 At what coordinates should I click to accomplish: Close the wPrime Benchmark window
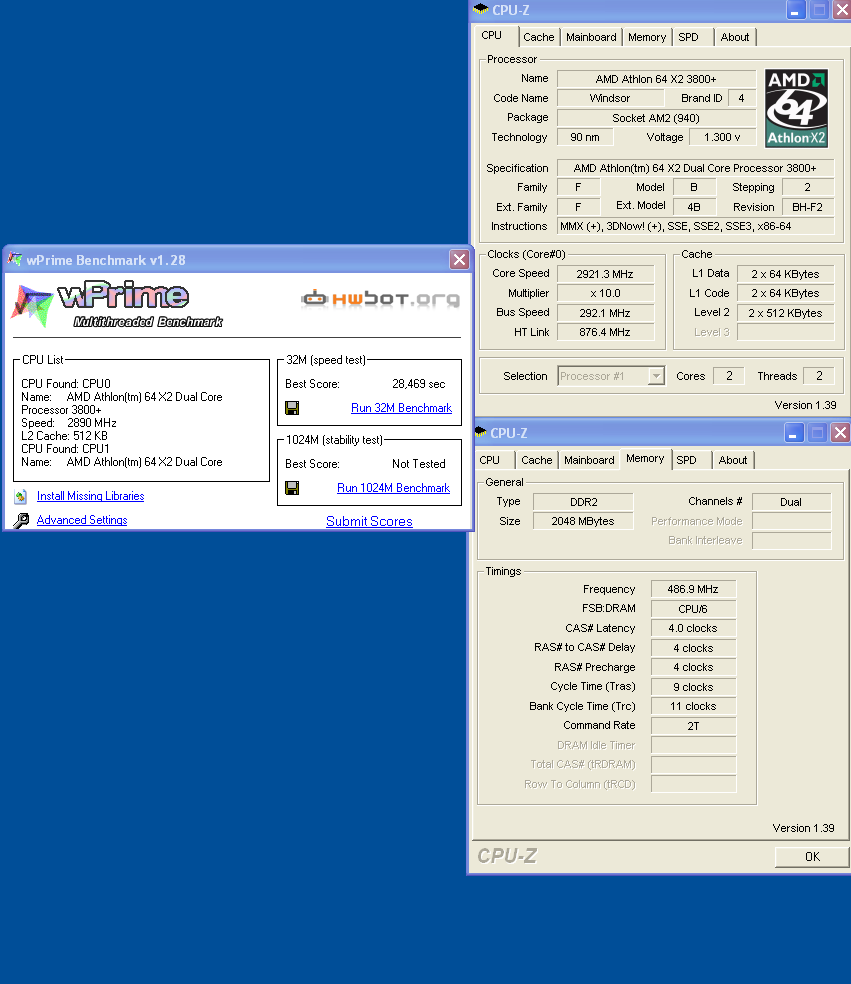459,259
